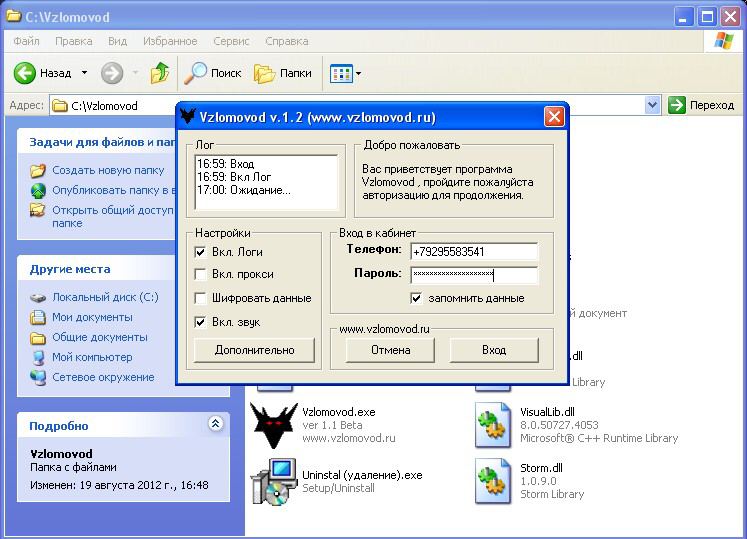Click the Опубликовать папку globe icon
The width and height of the screenshot is (747, 539).
click(38, 190)
